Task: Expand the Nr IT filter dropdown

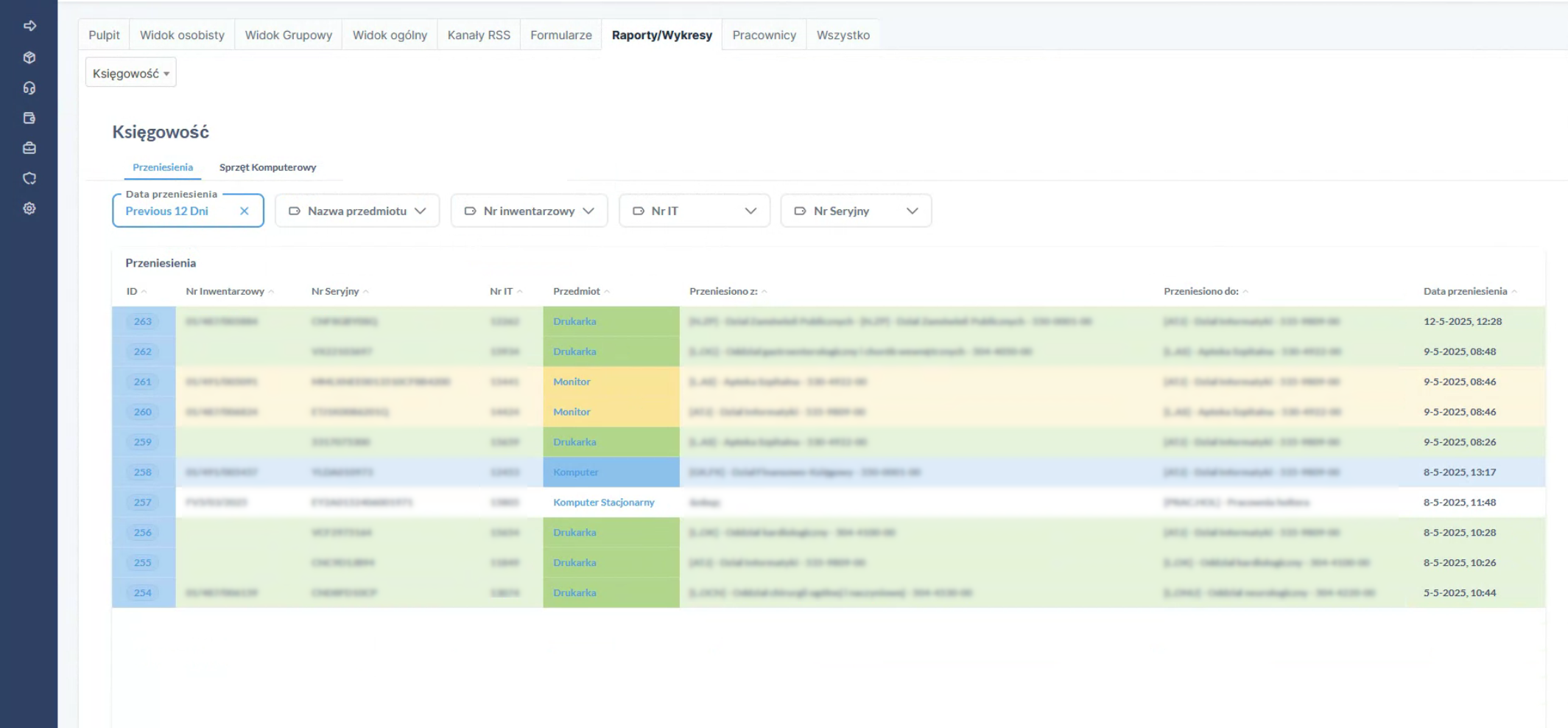Action: tap(695, 211)
